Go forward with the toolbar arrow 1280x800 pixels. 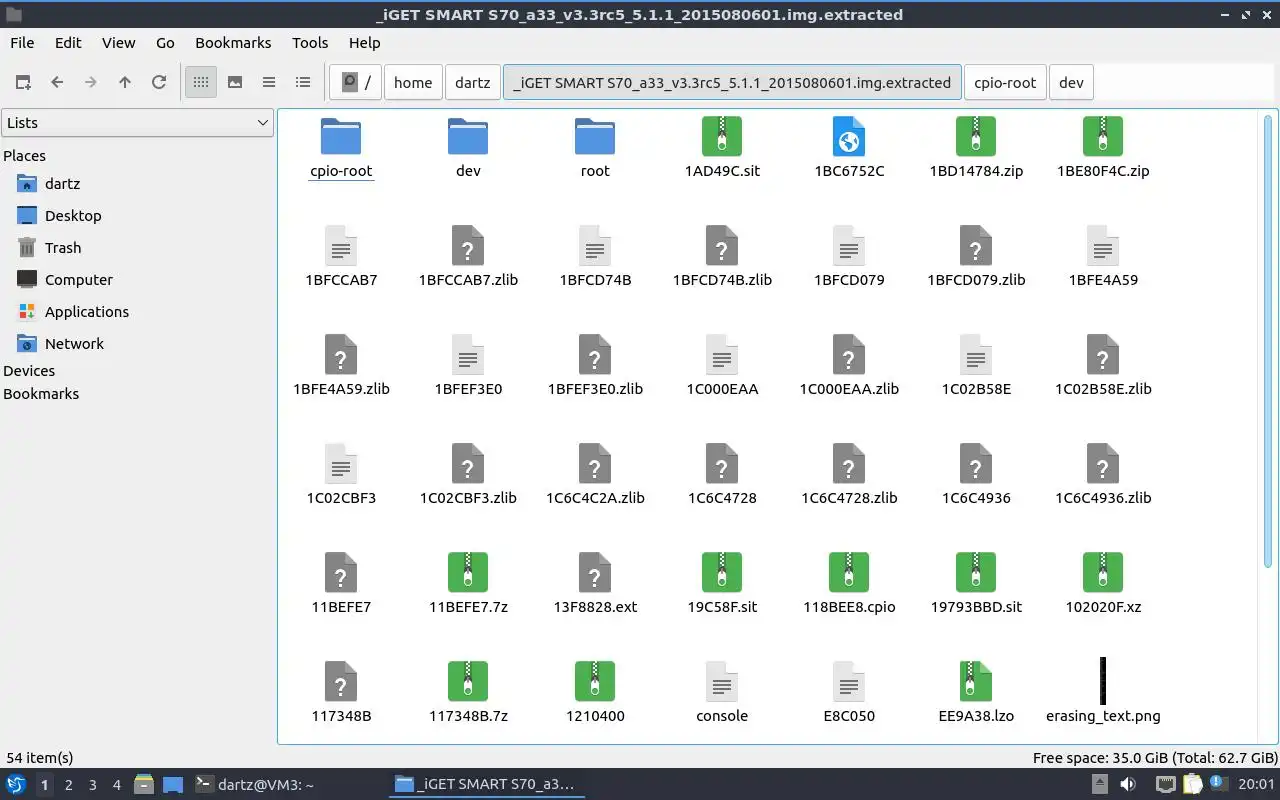pos(91,83)
